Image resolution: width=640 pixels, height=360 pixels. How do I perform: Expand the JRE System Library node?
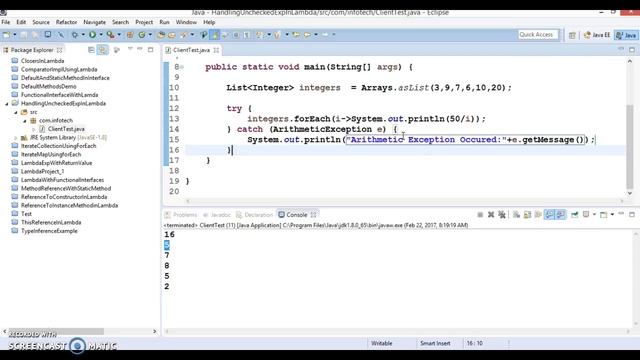tap(16, 138)
